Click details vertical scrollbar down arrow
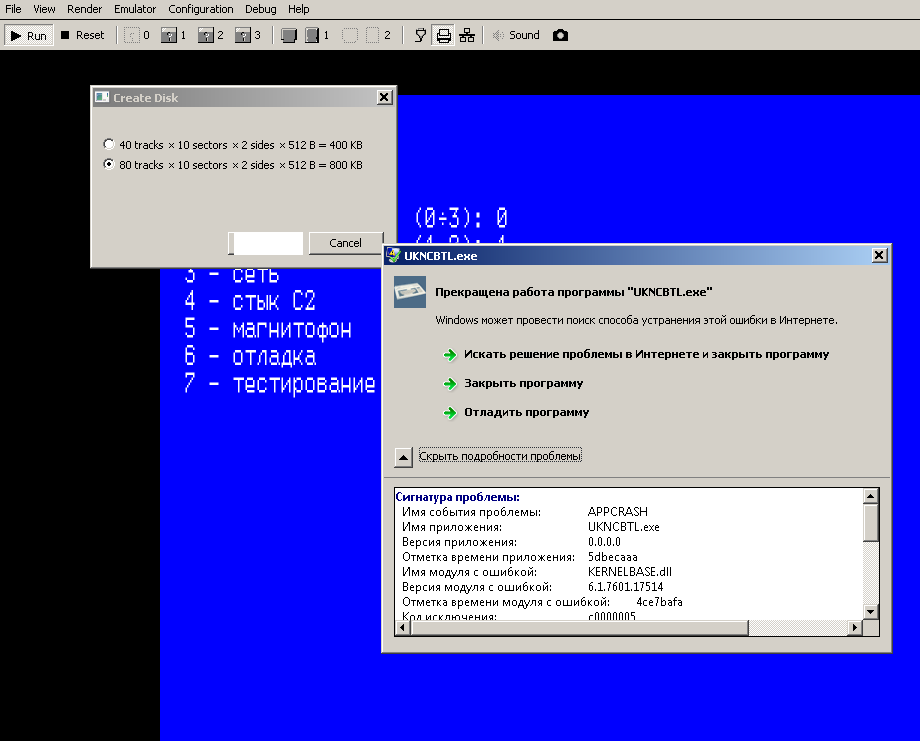The height and width of the screenshot is (741, 920). tap(870, 611)
